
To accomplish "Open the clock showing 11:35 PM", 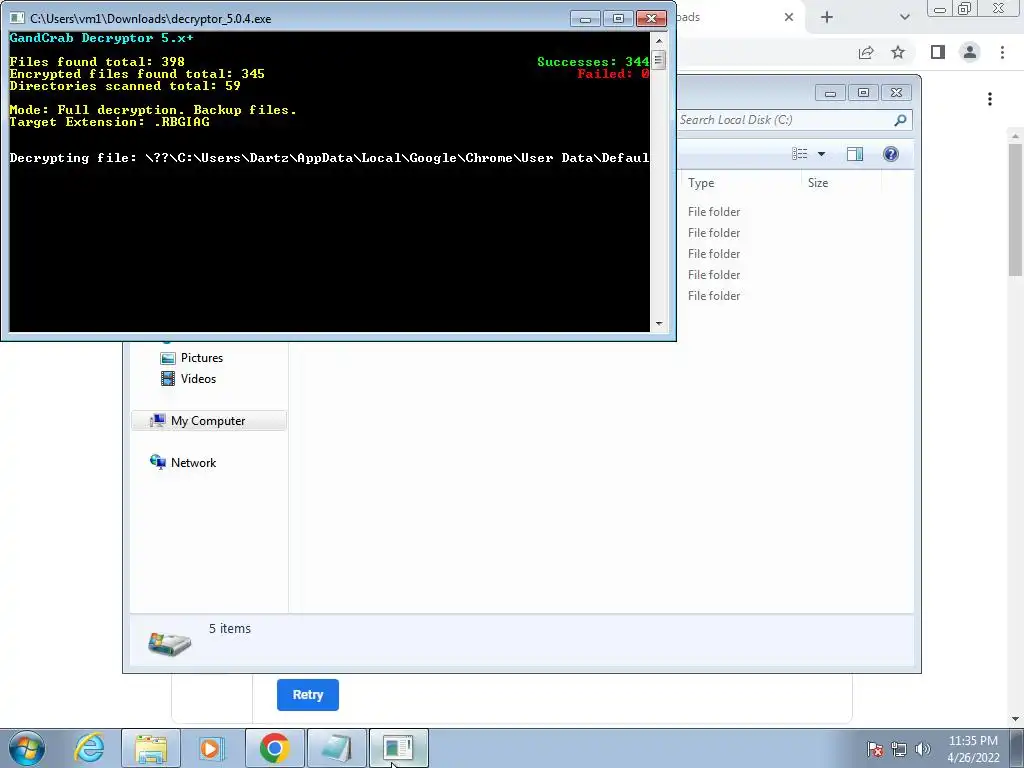I will pyautogui.click(x=973, y=749).
